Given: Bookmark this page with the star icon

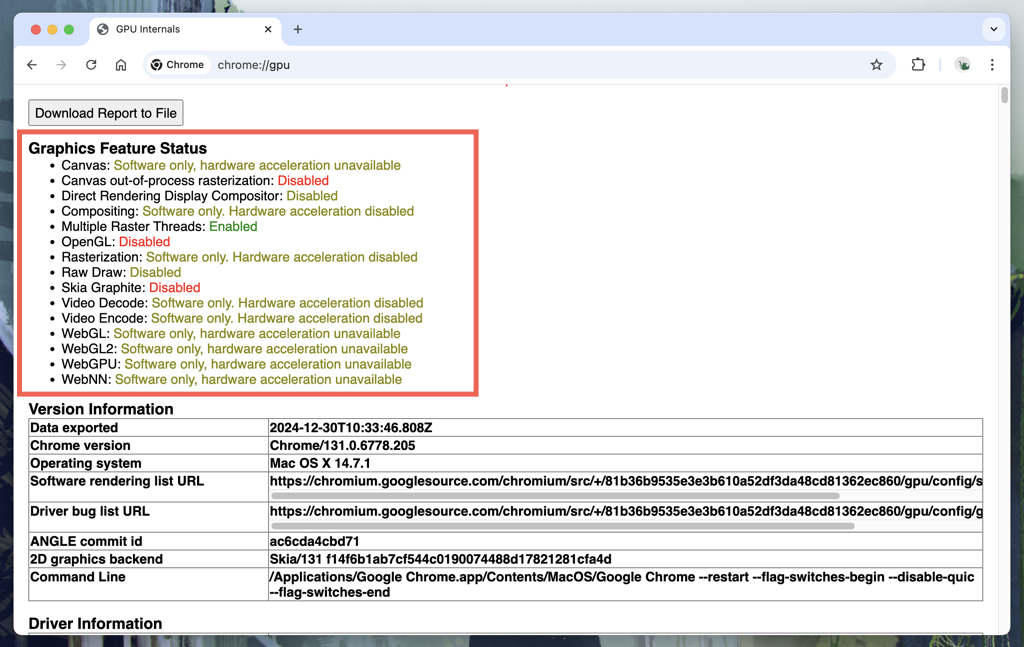Looking at the screenshot, I should coord(876,65).
